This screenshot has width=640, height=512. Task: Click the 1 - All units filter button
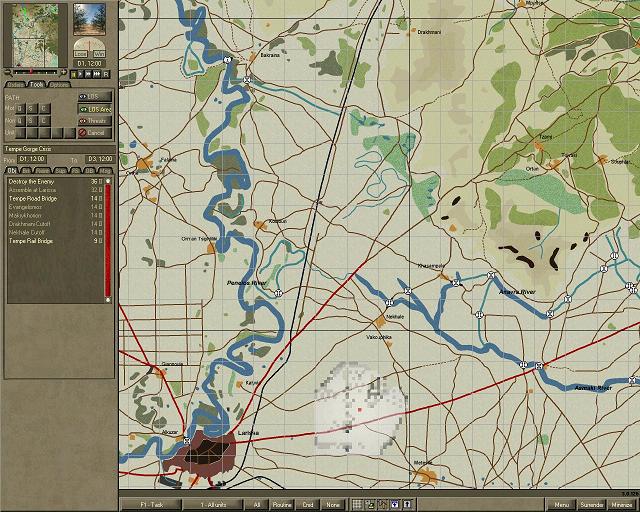[213, 505]
